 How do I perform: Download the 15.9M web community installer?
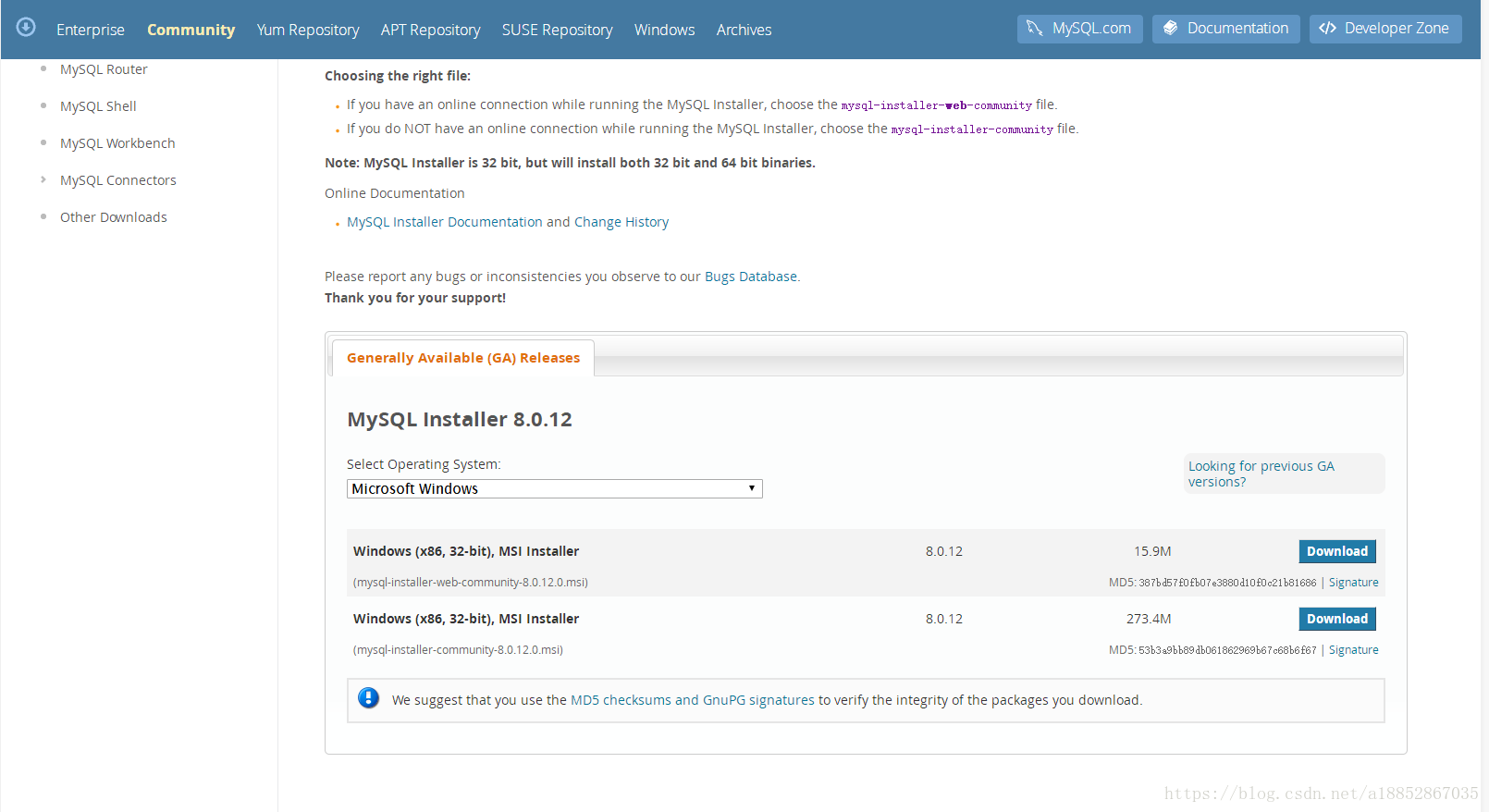pyautogui.click(x=1337, y=551)
